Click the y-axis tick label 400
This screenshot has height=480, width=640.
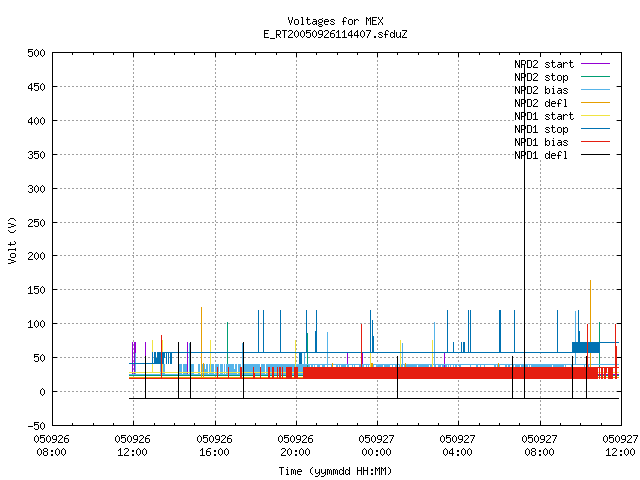tap(36, 121)
